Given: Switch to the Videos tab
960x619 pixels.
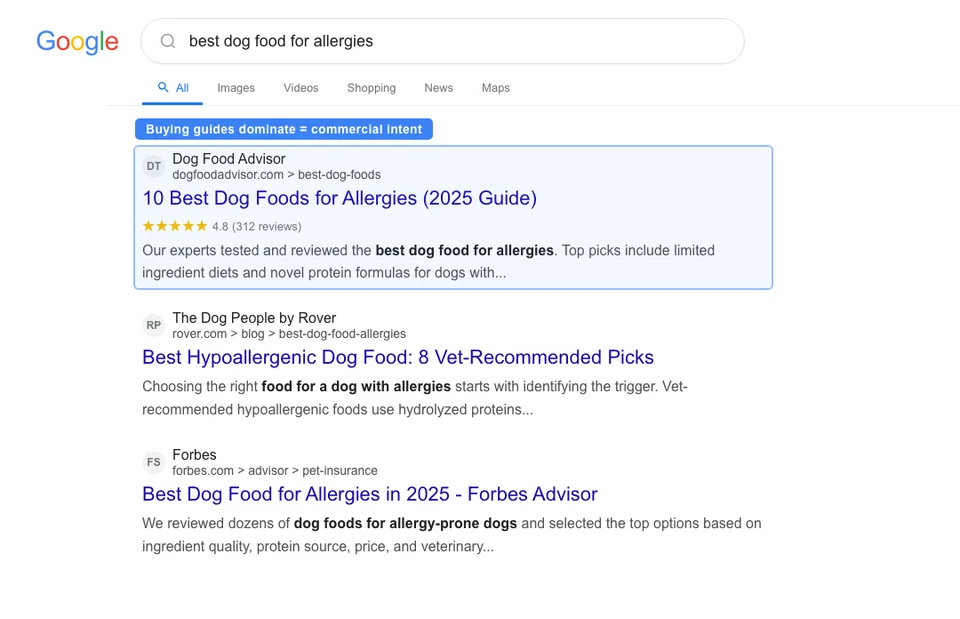Looking at the screenshot, I should tap(300, 88).
